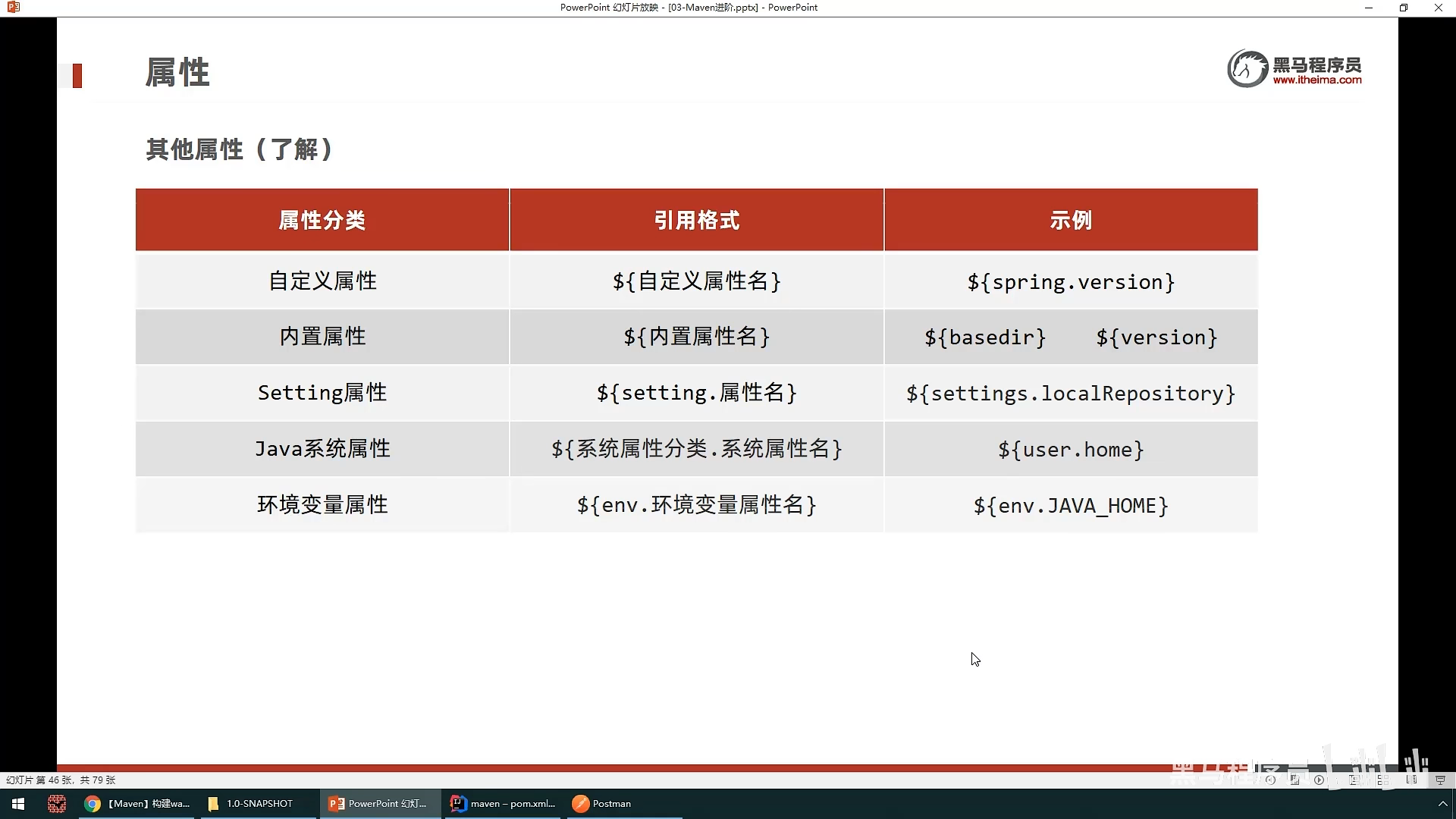The image size is (1456, 819).
Task: Restore down the PowerPoint window
Action: point(1403,8)
